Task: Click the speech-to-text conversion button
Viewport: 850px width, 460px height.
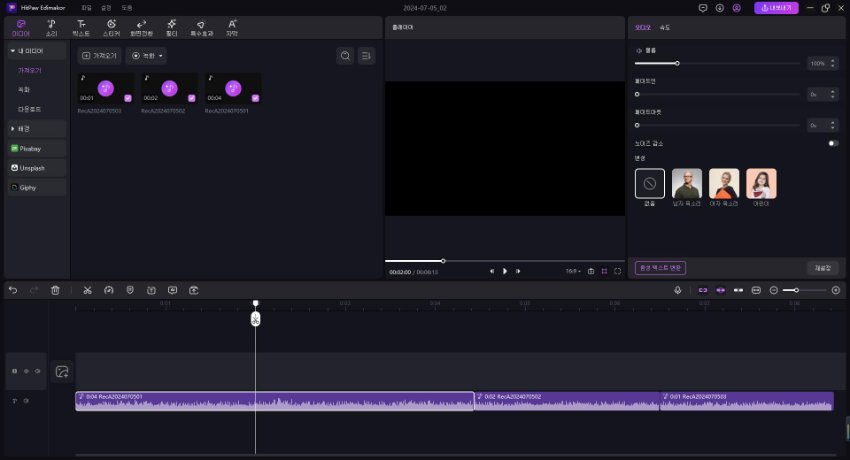Action: tap(660, 268)
